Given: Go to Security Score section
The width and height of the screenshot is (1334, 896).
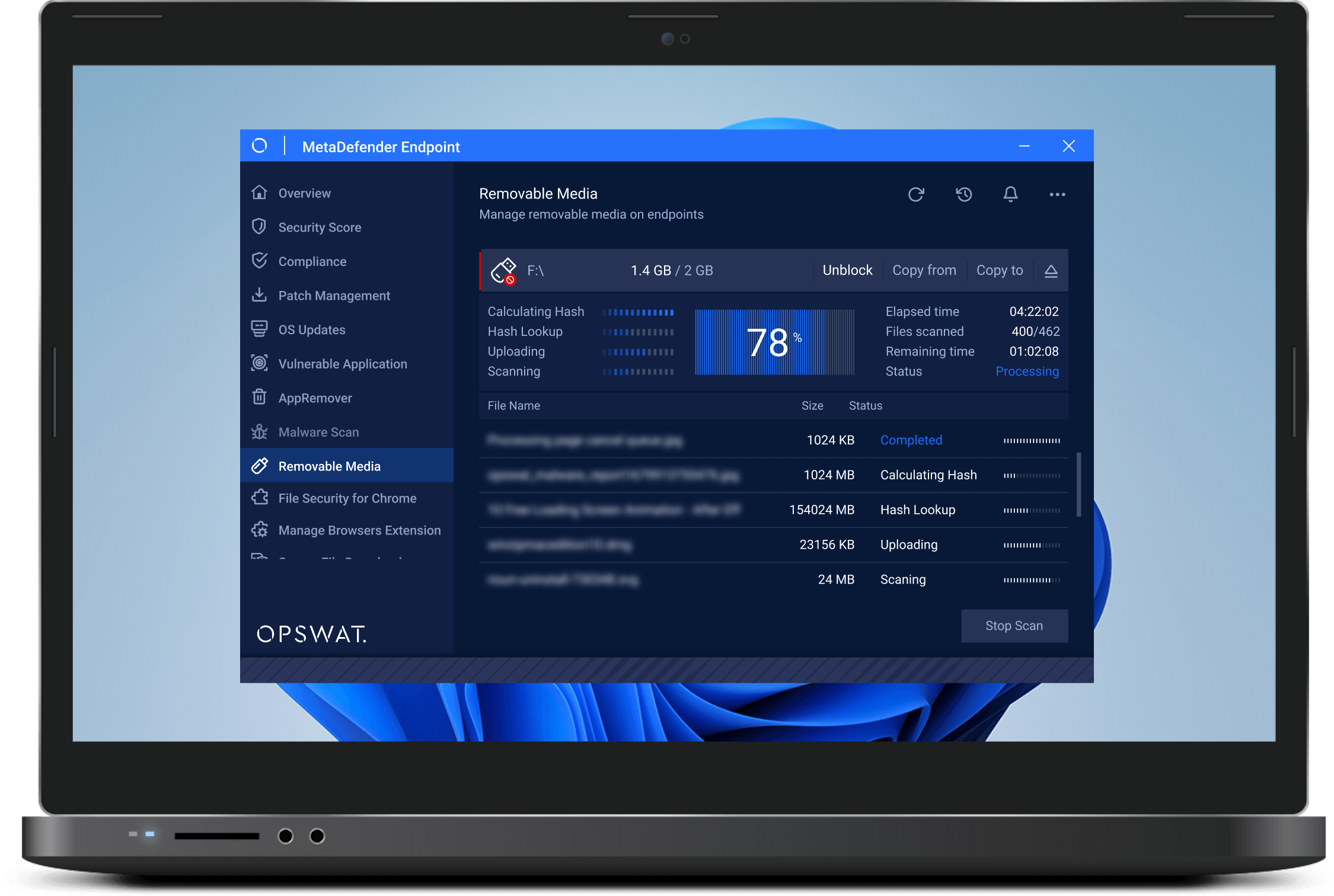Looking at the screenshot, I should (319, 228).
